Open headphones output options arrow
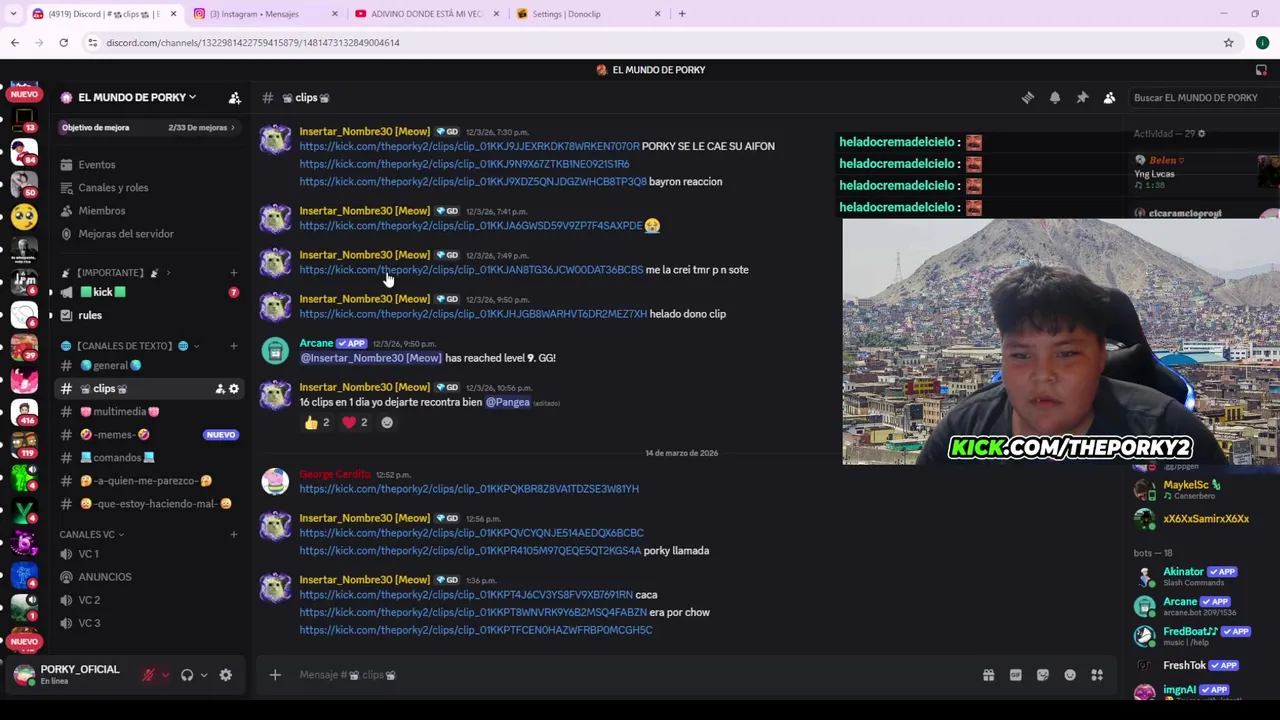 [203, 675]
